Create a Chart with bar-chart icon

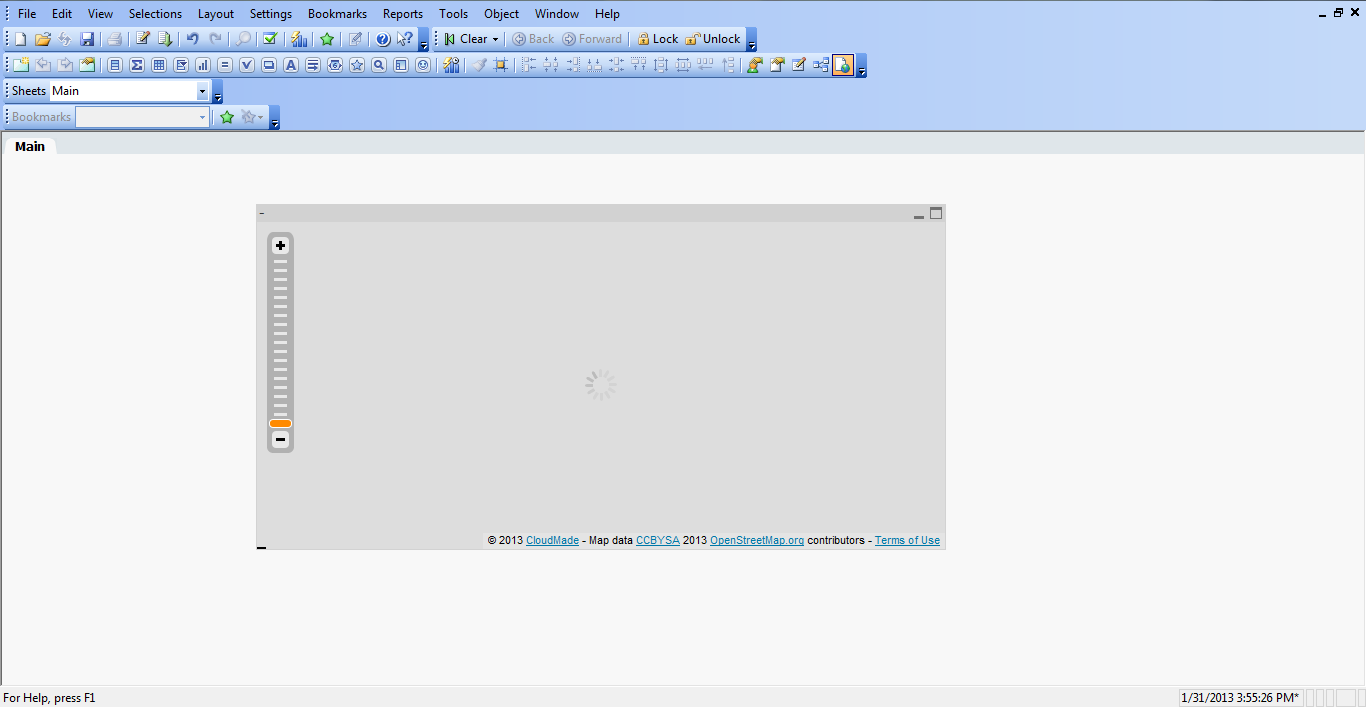203,65
